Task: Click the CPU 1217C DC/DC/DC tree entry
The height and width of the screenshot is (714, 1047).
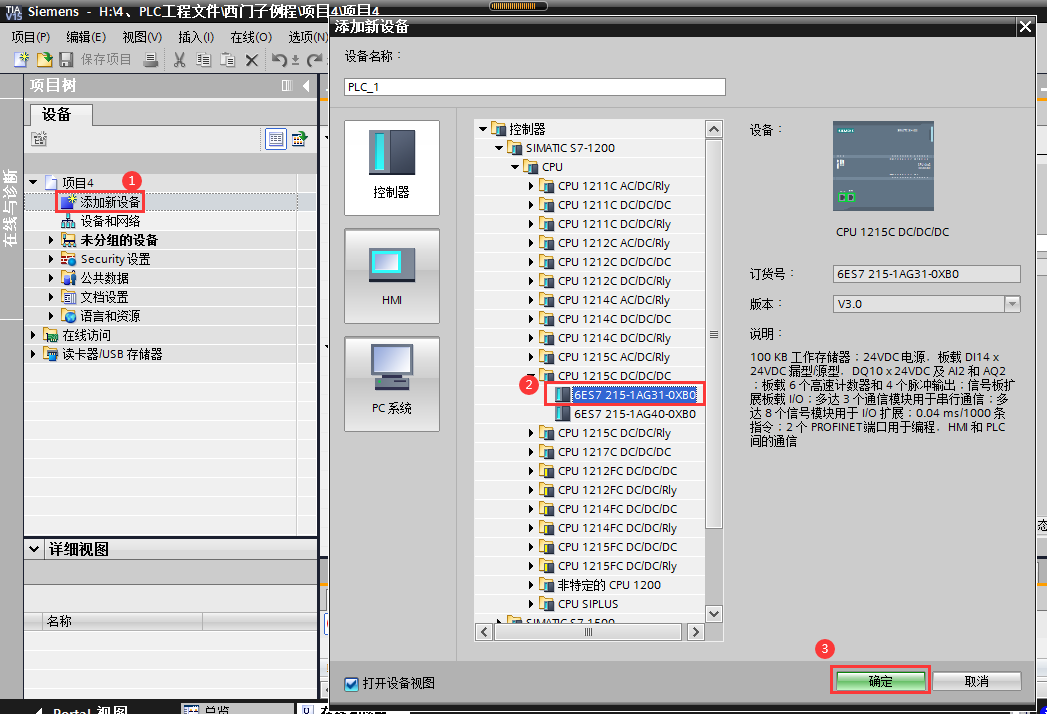Action: point(614,452)
